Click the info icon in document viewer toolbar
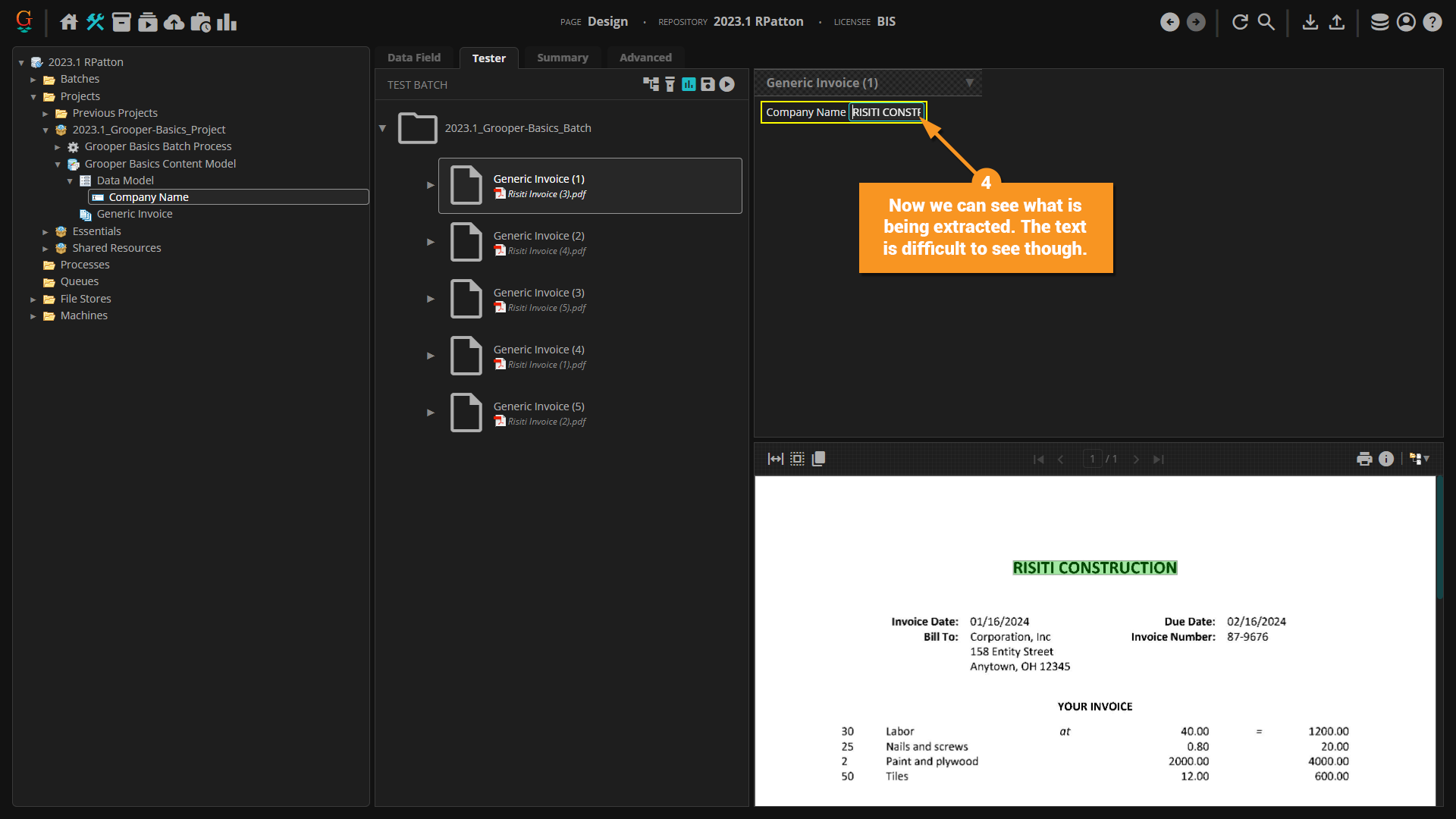The width and height of the screenshot is (1456, 819). (1386, 459)
